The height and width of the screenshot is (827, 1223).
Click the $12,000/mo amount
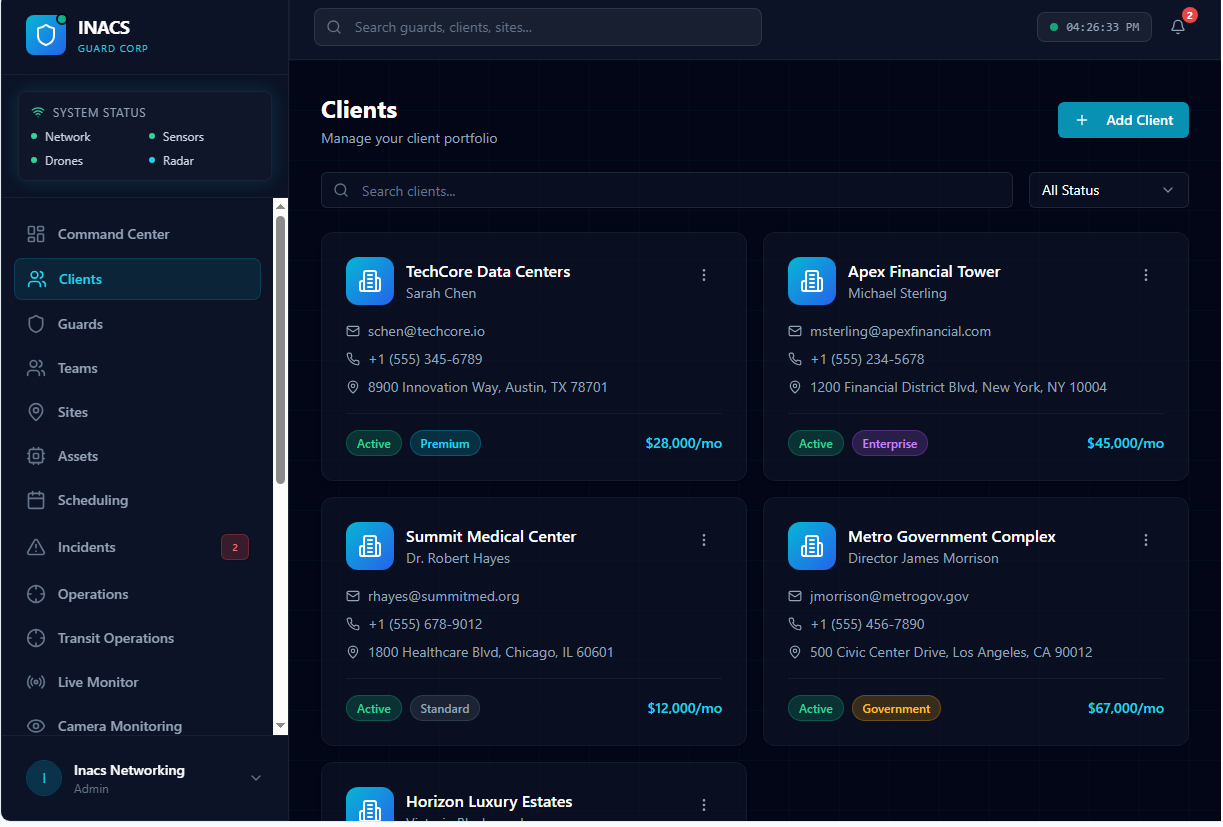tap(684, 708)
